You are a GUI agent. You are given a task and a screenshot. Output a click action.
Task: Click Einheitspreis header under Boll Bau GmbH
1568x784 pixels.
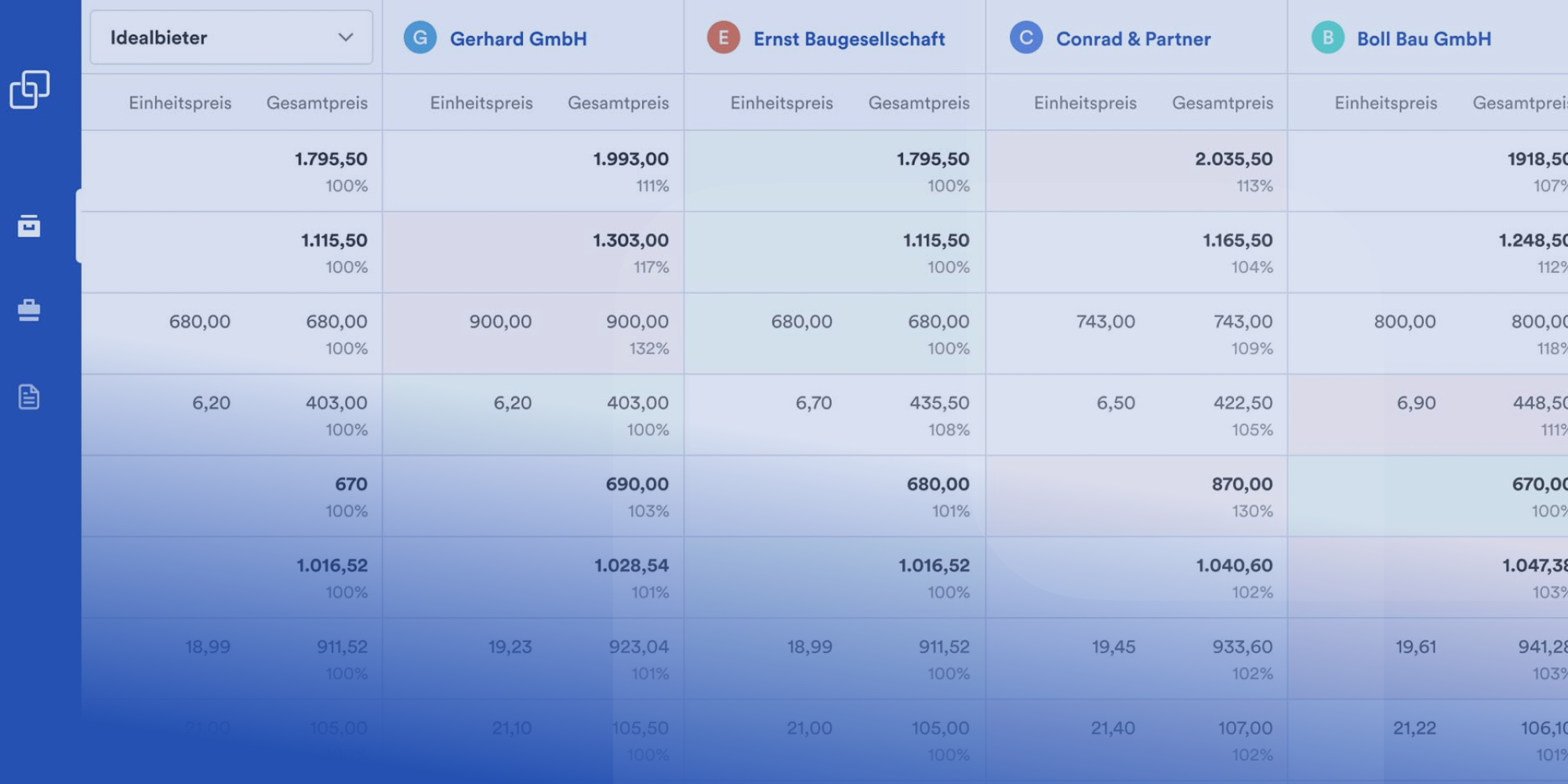pyautogui.click(x=1386, y=103)
